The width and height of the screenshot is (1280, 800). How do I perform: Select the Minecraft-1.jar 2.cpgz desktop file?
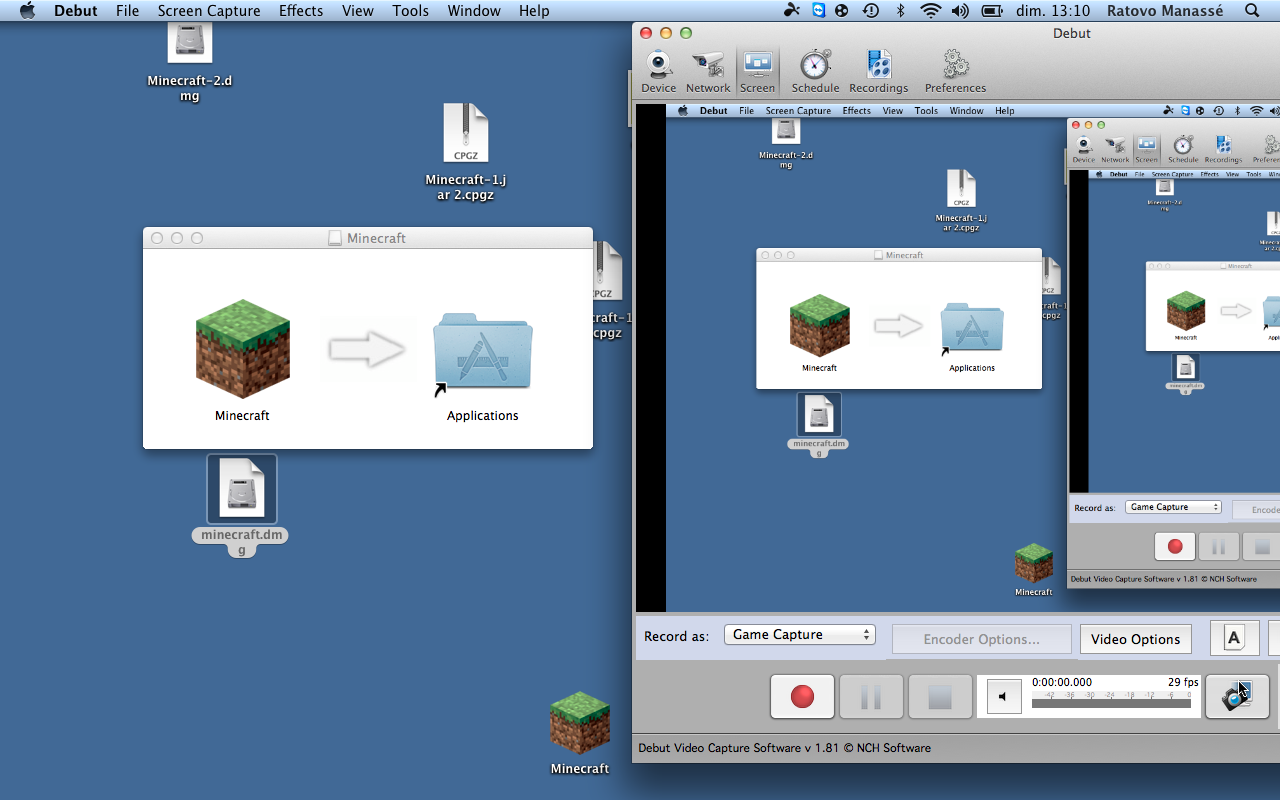click(466, 152)
